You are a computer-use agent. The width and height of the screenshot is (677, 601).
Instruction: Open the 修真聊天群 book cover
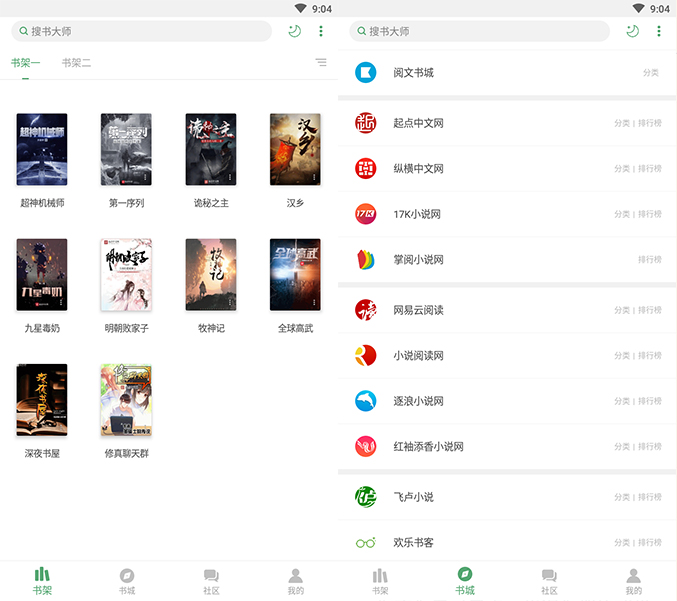coord(126,400)
